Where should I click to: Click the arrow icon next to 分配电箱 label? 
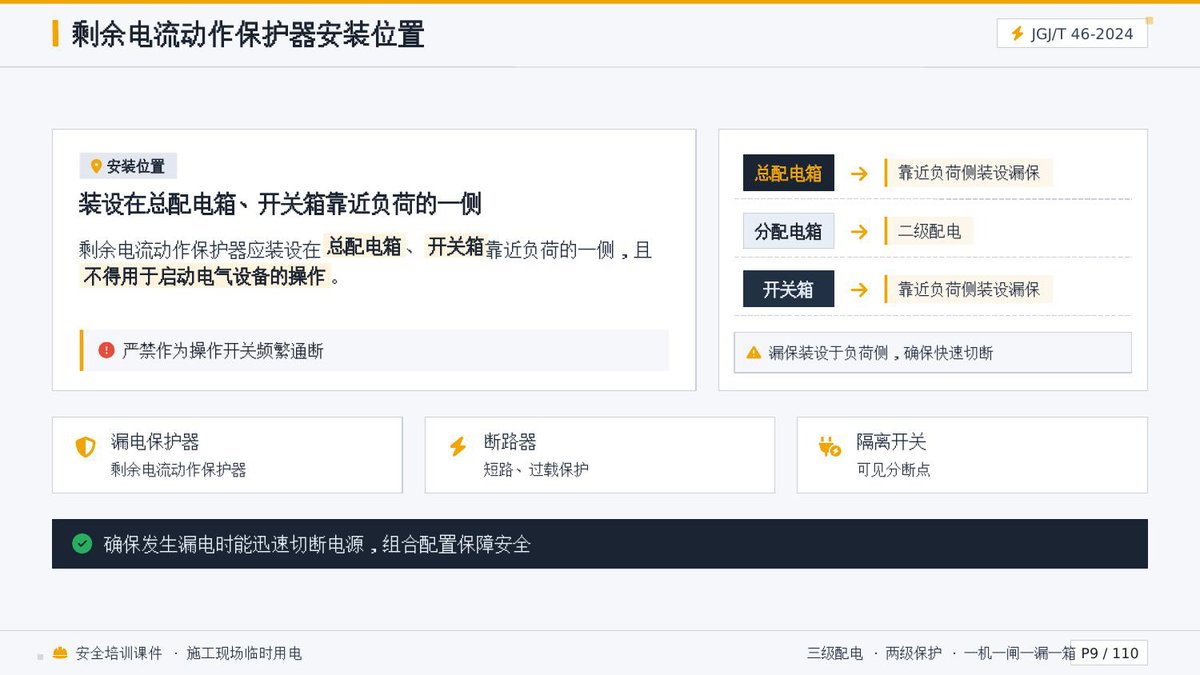[x=859, y=232]
